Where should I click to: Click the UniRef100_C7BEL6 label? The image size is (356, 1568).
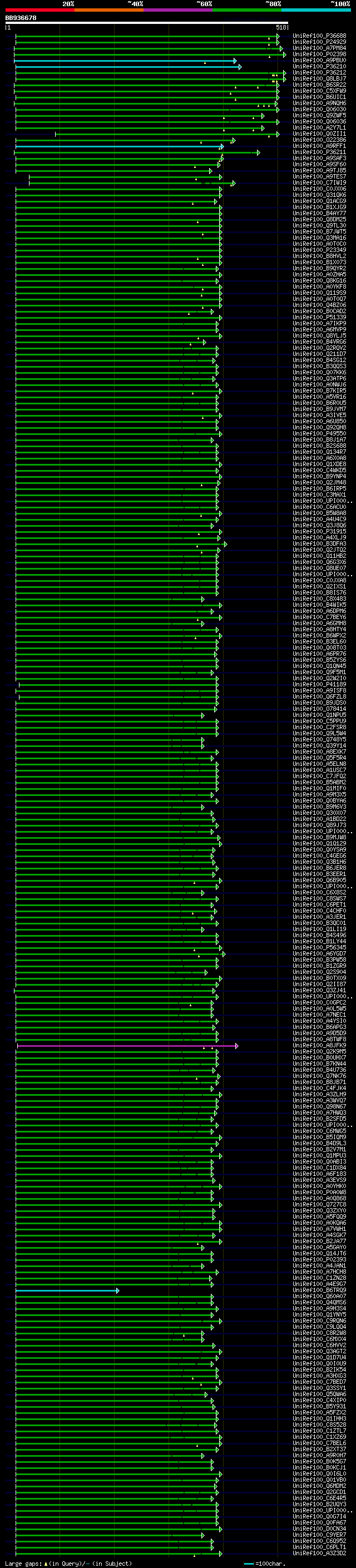(x=319, y=1443)
